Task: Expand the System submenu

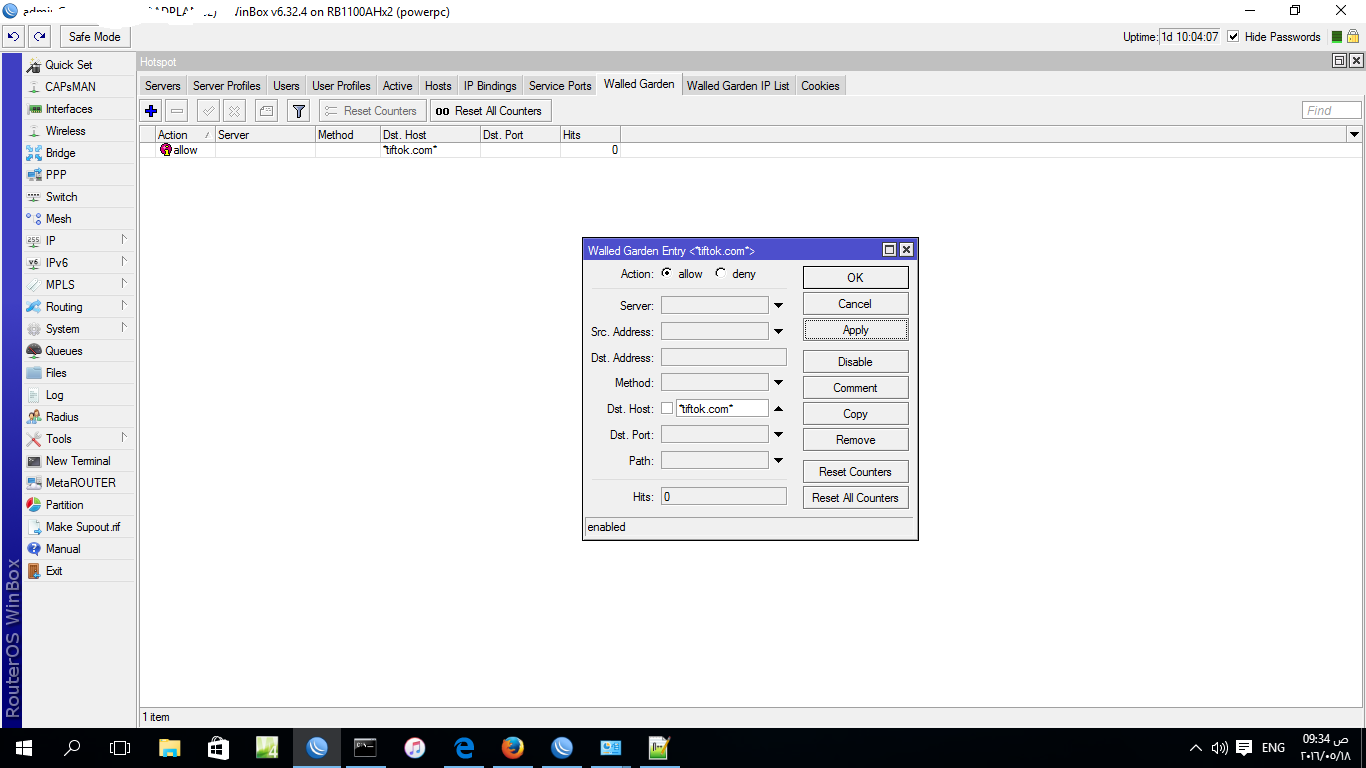Action: [124, 328]
